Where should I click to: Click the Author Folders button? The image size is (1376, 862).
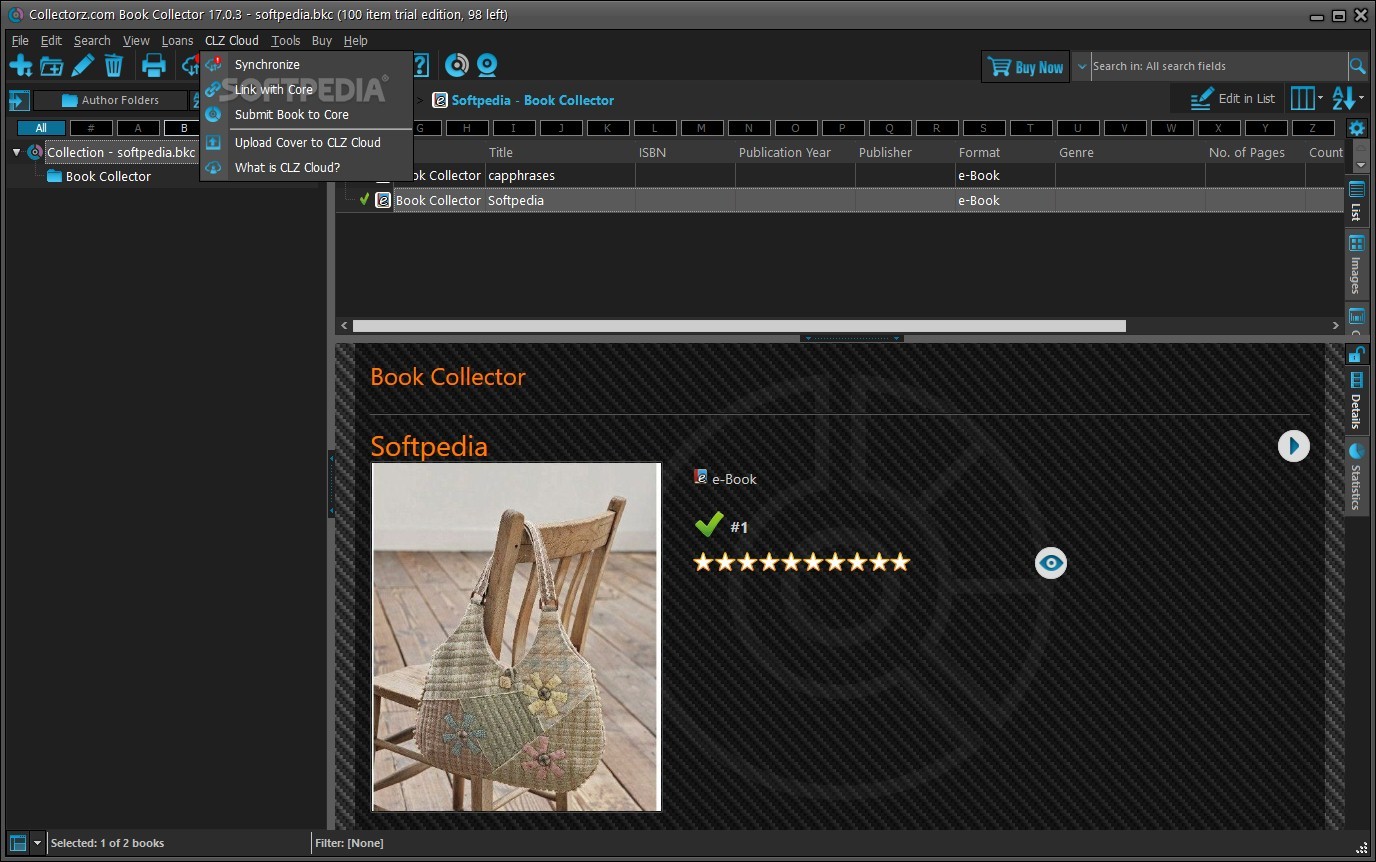(110, 100)
